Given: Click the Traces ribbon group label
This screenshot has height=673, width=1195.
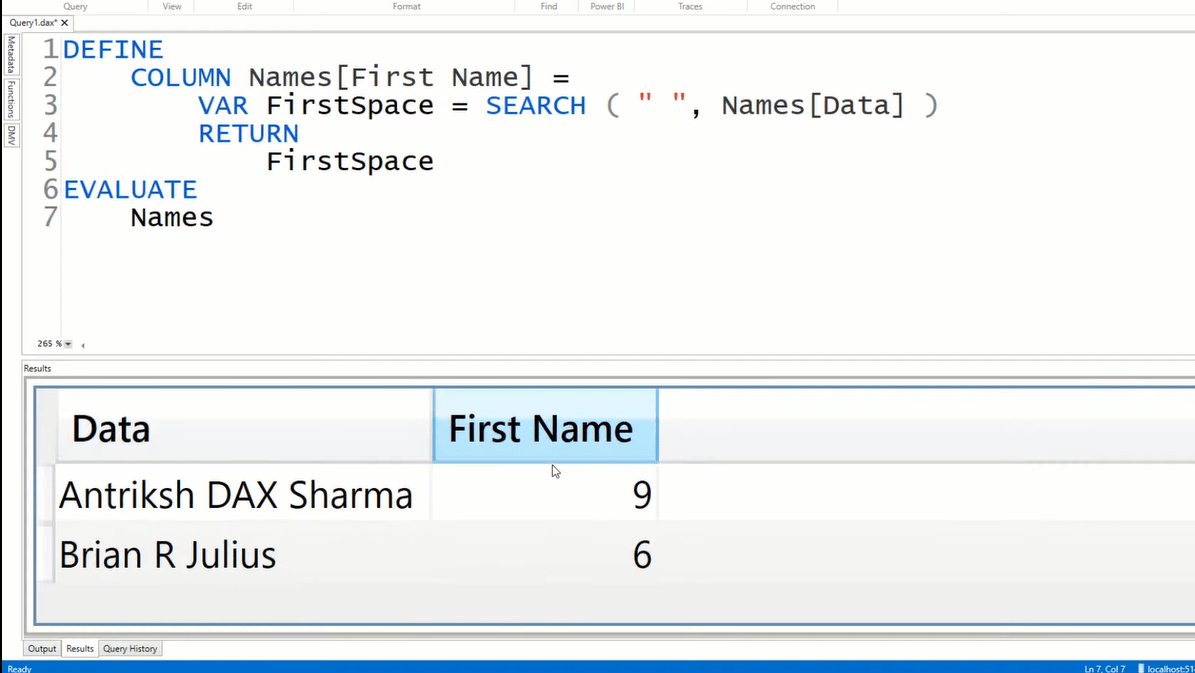Looking at the screenshot, I should [690, 6].
